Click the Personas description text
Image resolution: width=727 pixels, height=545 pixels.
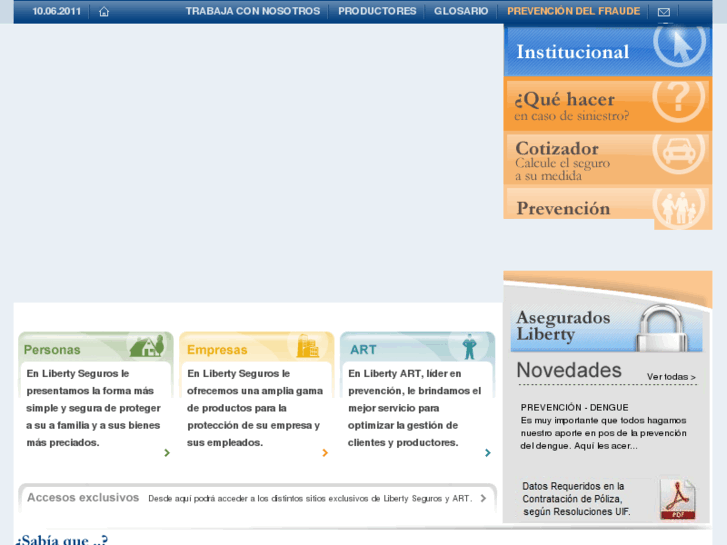click(x=94, y=408)
